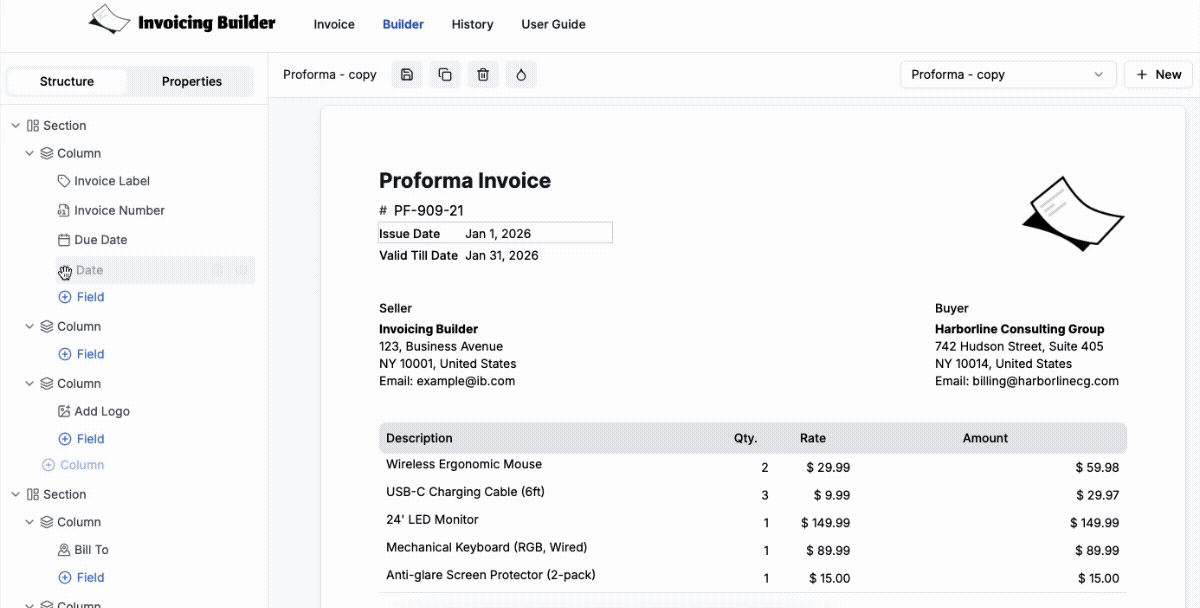Collapse the column containing Add Logo
The height and width of the screenshot is (608, 1200).
(30, 384)
